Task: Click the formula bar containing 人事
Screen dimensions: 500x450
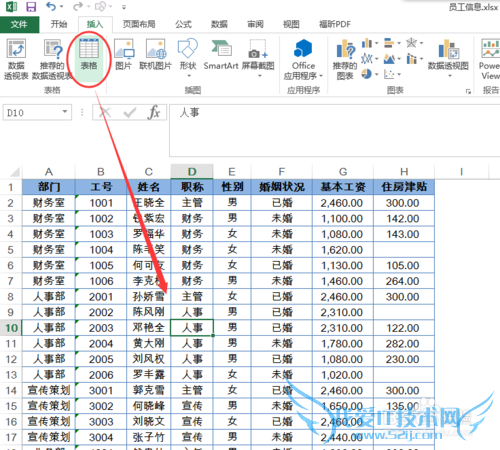Action: pos(334,130)
